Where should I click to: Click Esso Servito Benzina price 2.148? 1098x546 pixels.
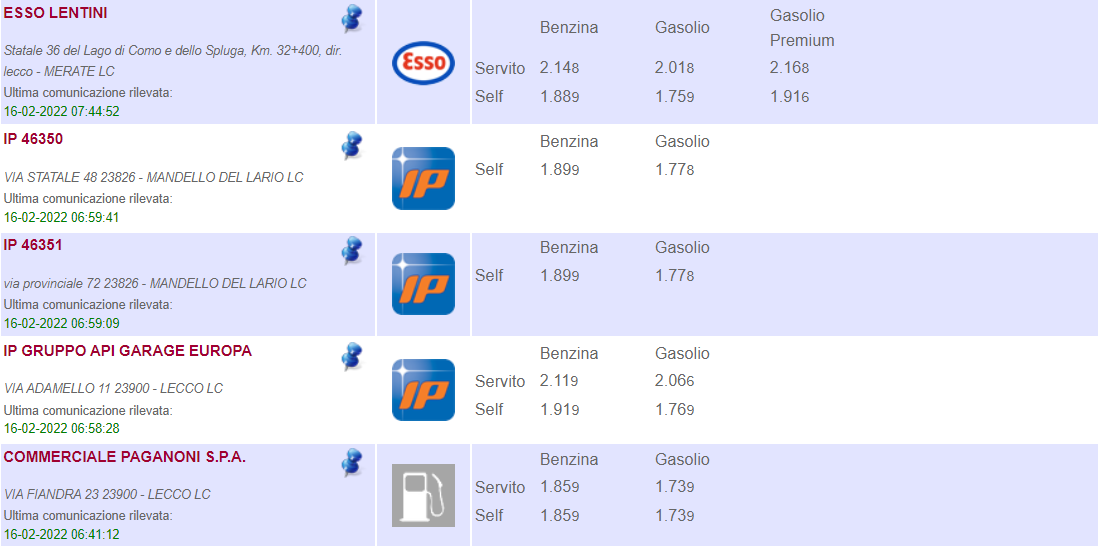[559, 68]
